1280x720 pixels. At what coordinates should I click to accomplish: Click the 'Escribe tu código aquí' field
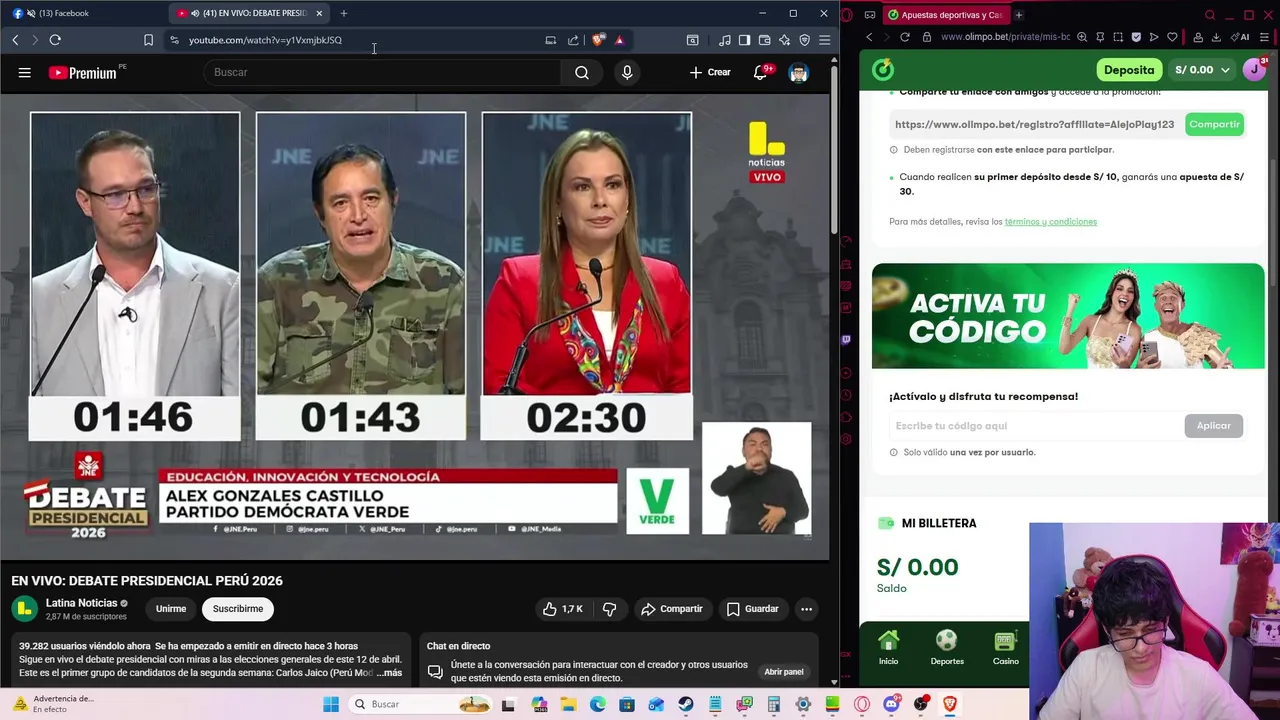[x=1034, y=426]
